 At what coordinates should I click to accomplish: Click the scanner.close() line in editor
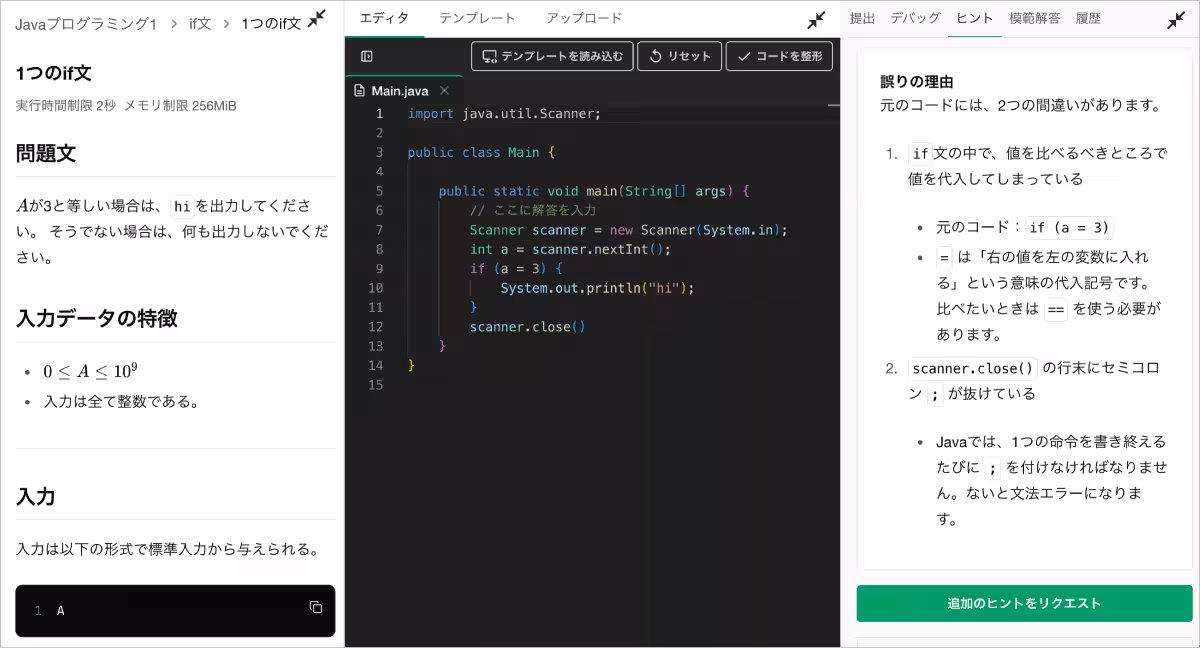click(x=527, y=326)
